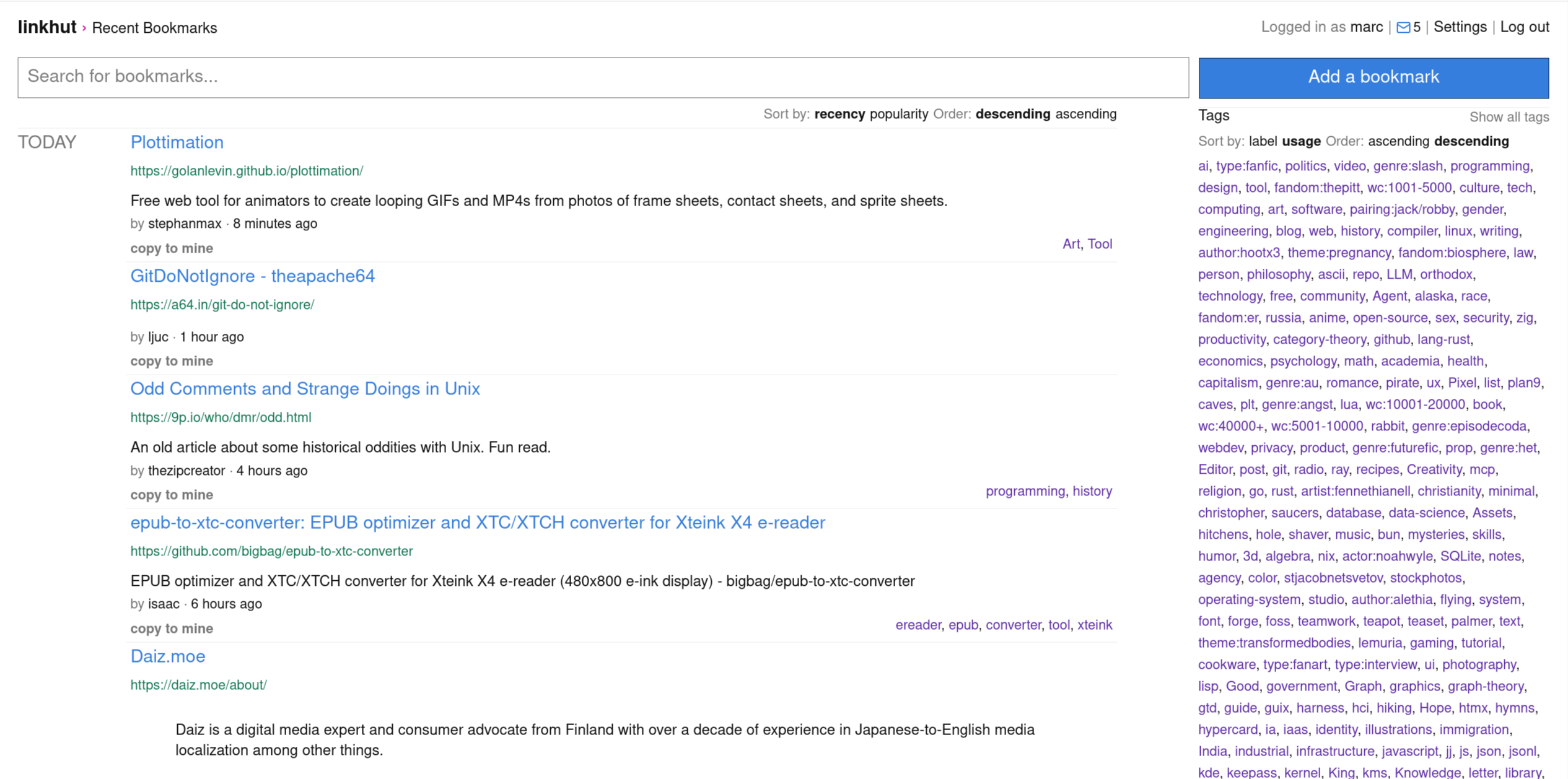1568x779 pixels.
Task: Set tag order to descending
Action: [1471, 141]
